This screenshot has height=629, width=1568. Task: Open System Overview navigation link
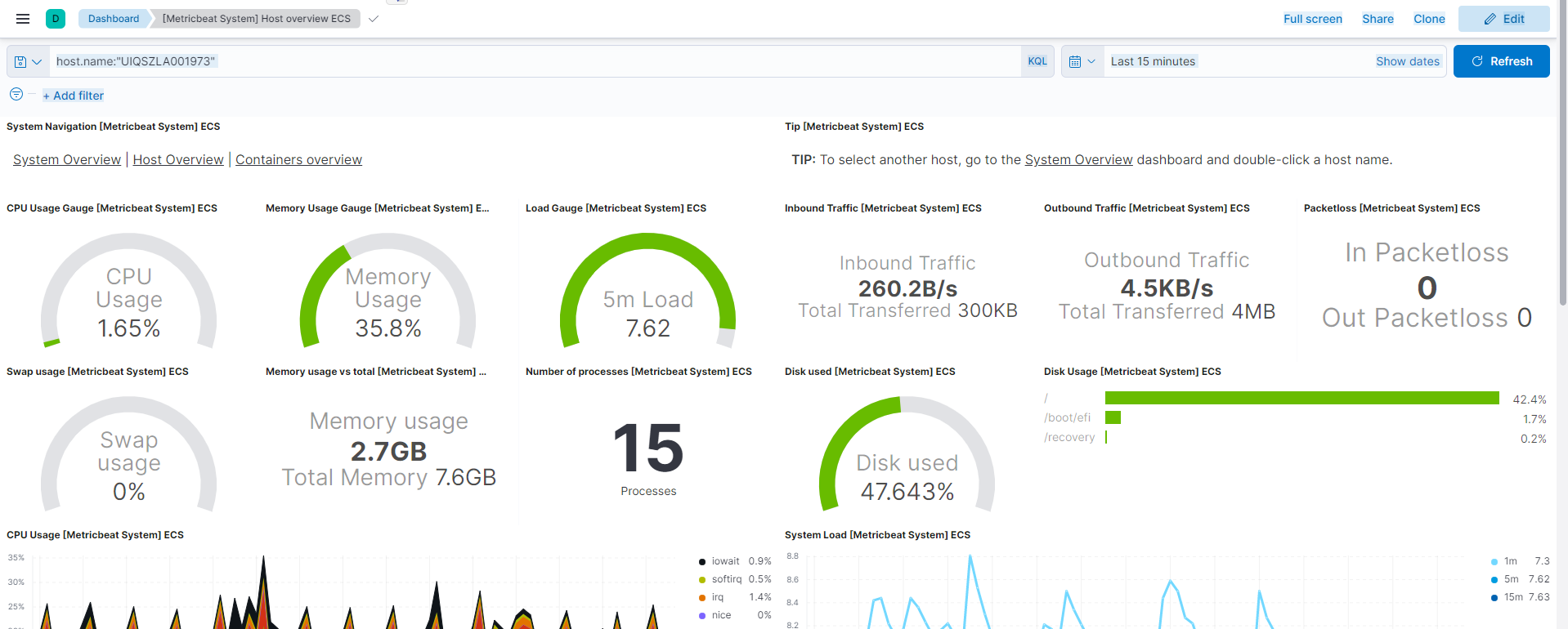(67, 159)
